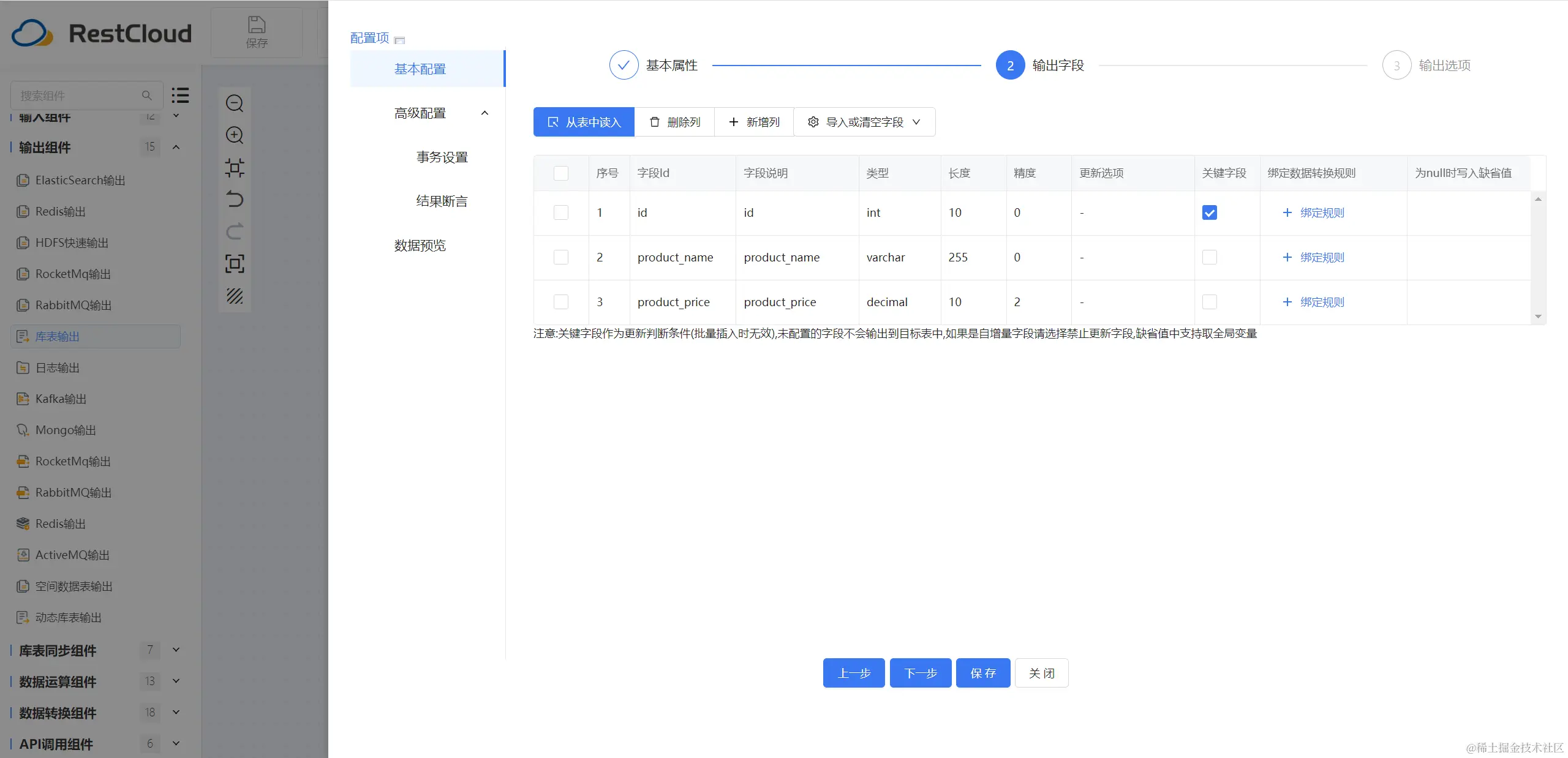Uncheck the key field checkbox for id
This screenshot has width=1568, height=758.
pos(1209,212)
